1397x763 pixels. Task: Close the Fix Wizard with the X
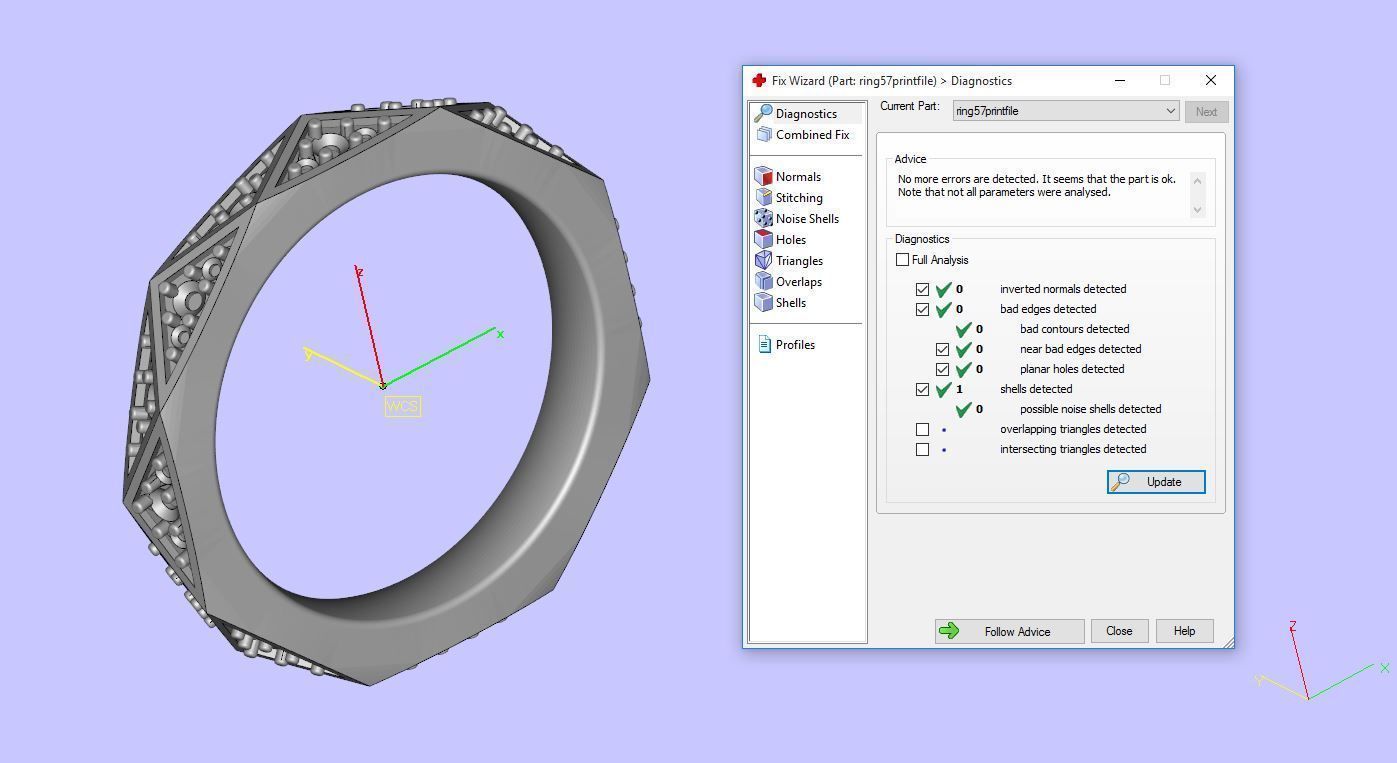pyautogui.click(x=1210, y=80)
